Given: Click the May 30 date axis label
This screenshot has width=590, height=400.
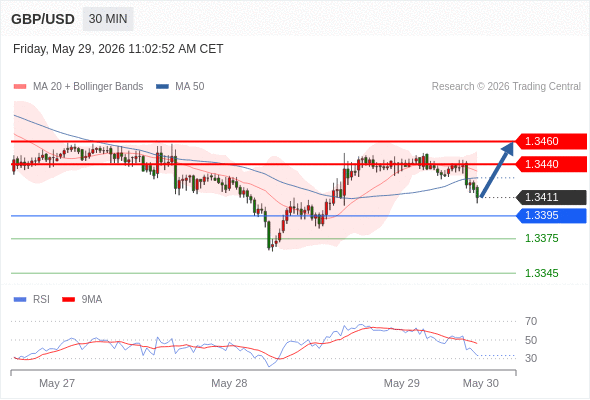Looking at the screenshot, I should point(481,383).
